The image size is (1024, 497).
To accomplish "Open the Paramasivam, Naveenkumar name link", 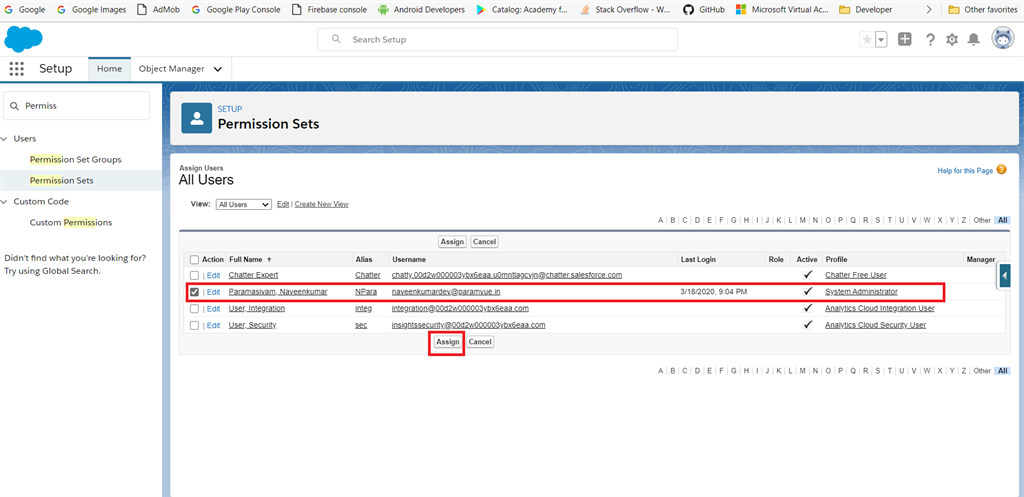I will [x=278, y=292].
